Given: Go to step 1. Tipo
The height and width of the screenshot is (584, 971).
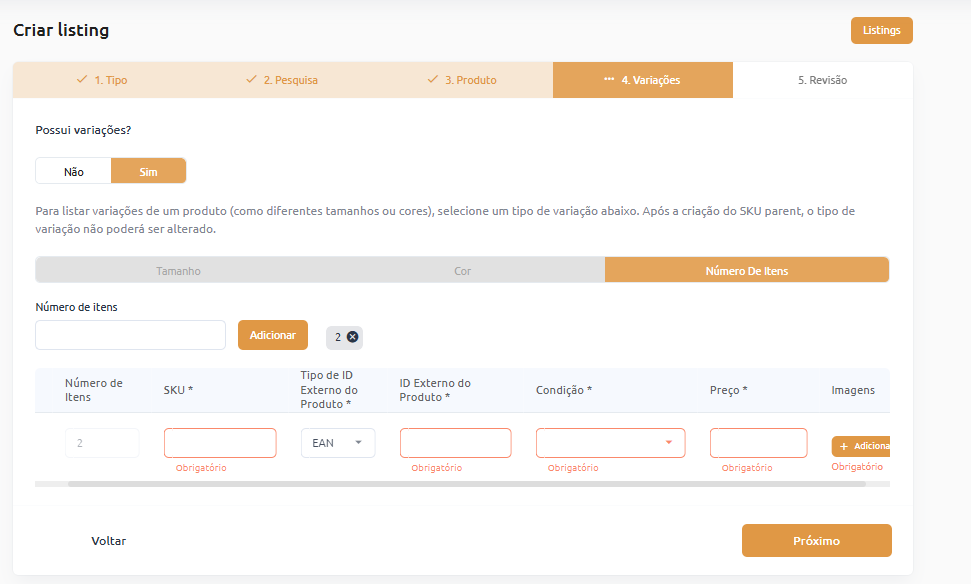Looking at the screenshot, I should (102, 80).
